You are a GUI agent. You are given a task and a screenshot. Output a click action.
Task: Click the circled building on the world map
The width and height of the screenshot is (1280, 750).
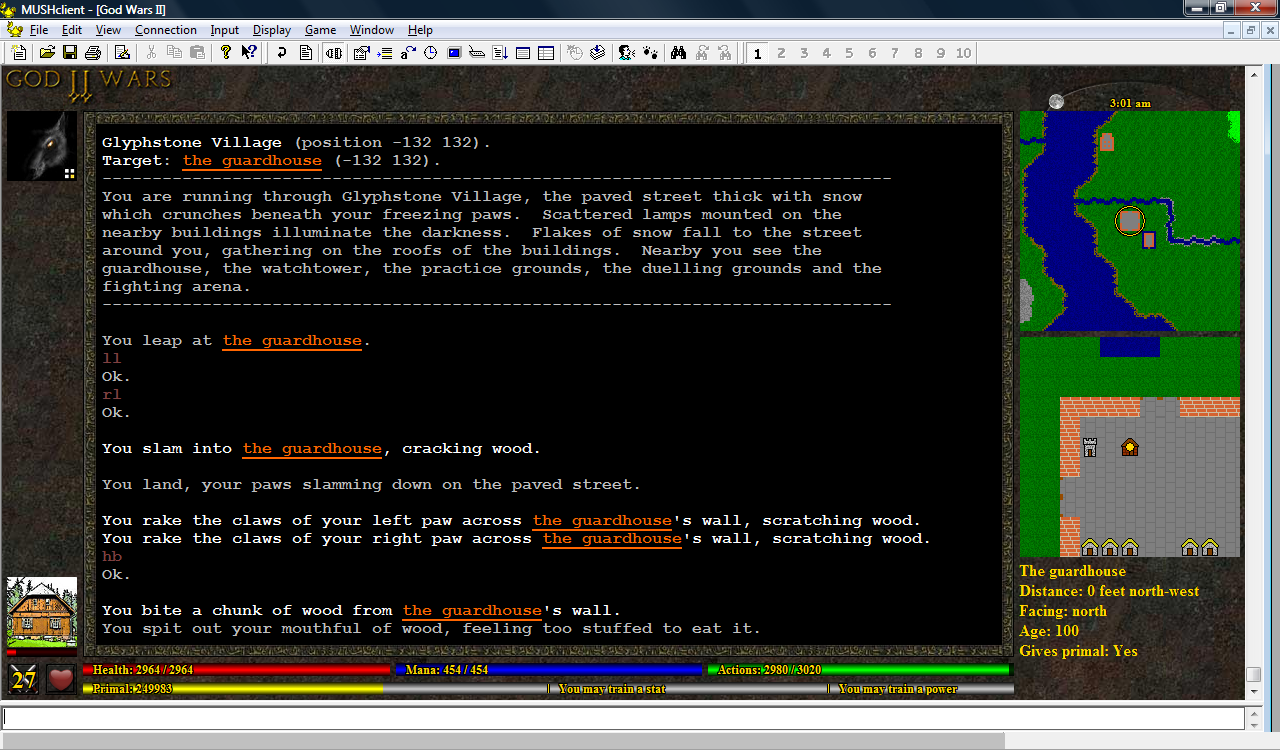click(x=1130, y=220)
